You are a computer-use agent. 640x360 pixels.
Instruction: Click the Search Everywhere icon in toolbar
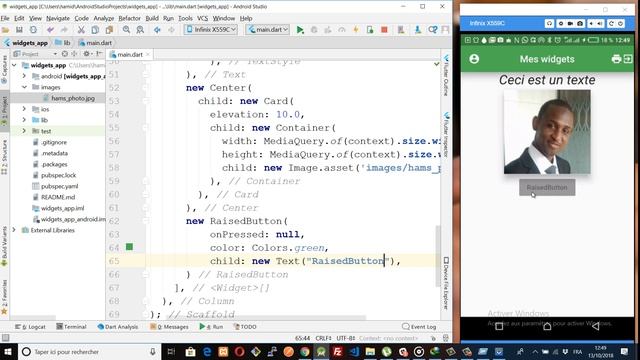click(433, 30)
